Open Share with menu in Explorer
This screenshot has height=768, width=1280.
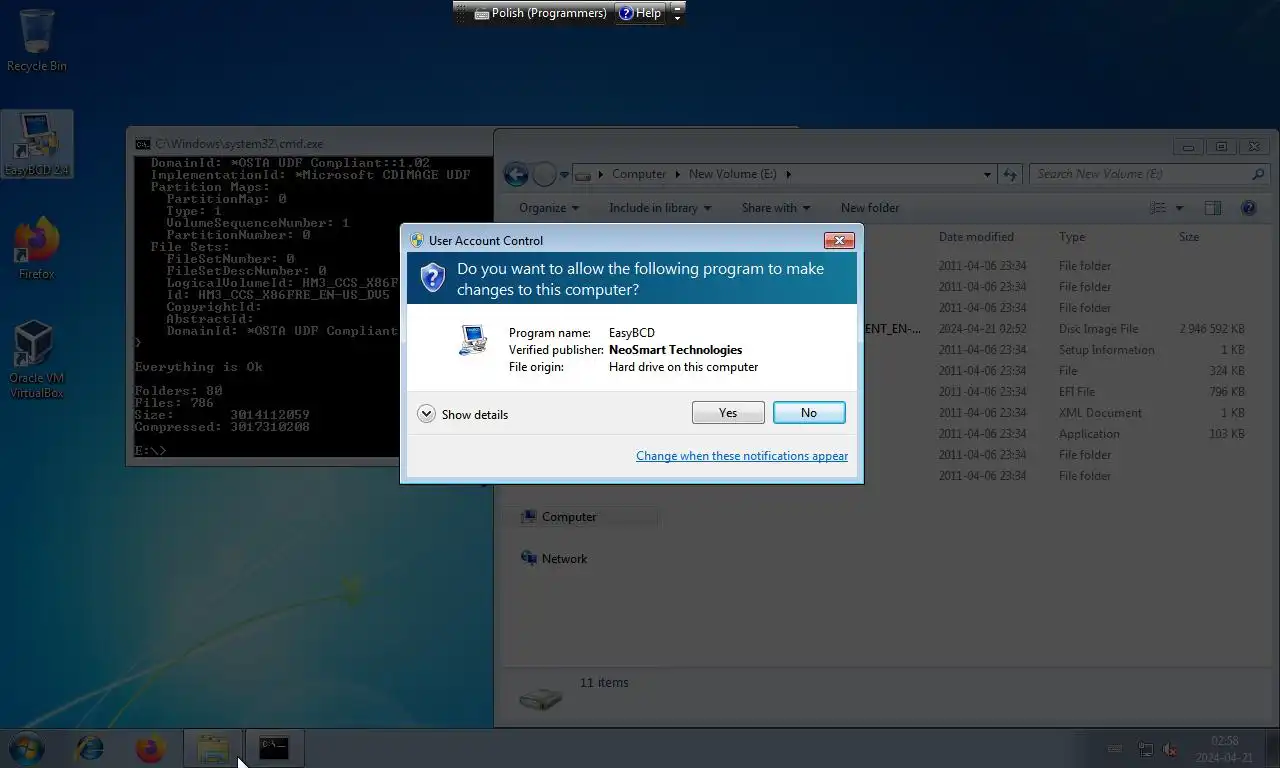tap(775, 208)
